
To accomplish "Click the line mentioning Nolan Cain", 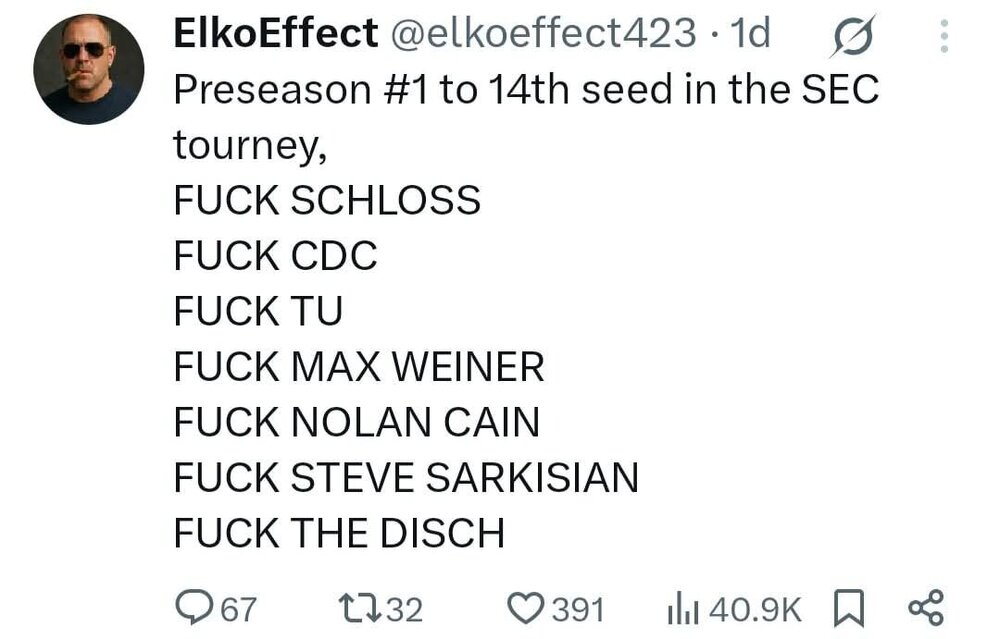I will coord(356,423).
